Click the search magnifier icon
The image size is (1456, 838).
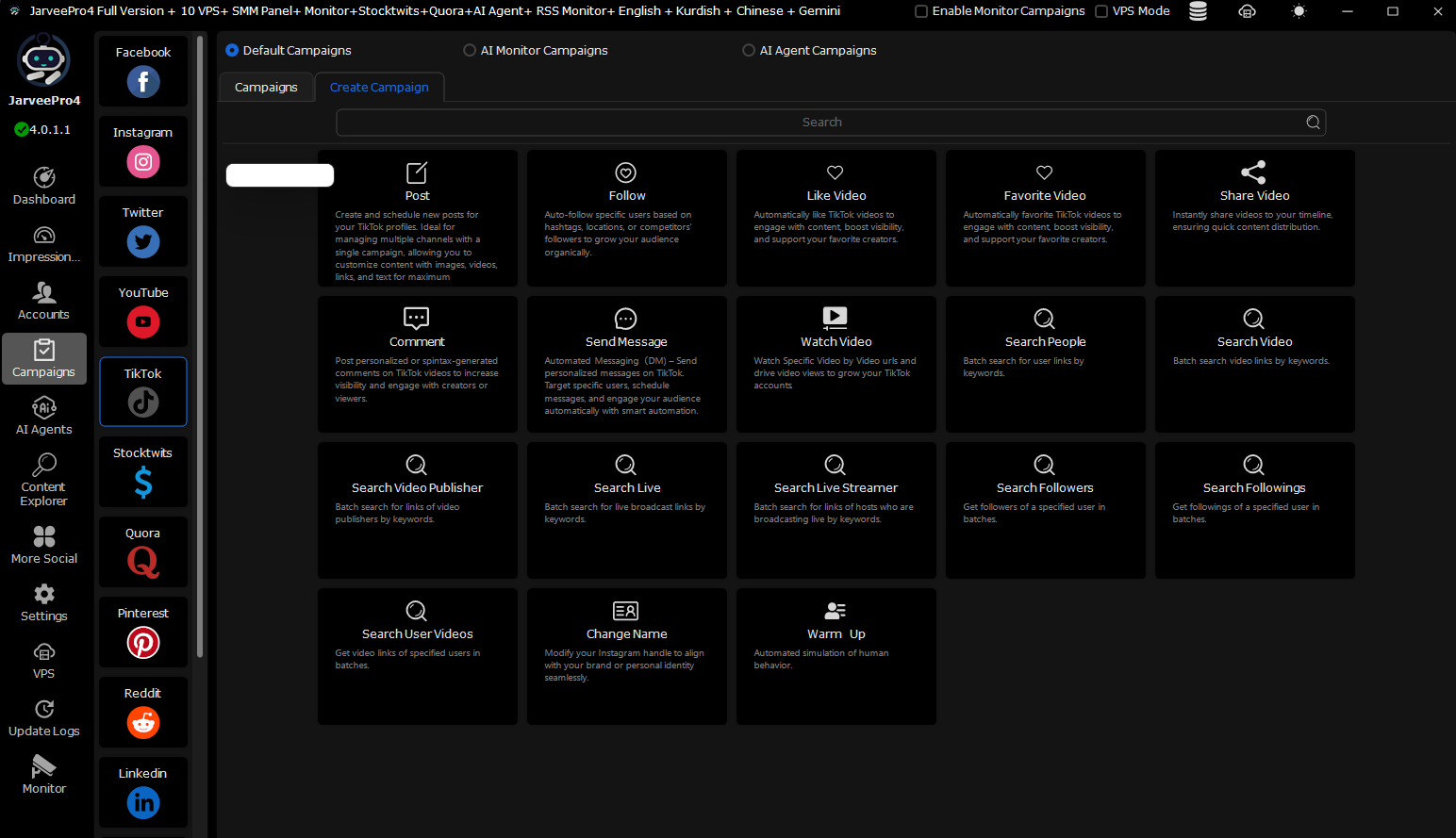pyautogui.click(x=1313, y=123)
